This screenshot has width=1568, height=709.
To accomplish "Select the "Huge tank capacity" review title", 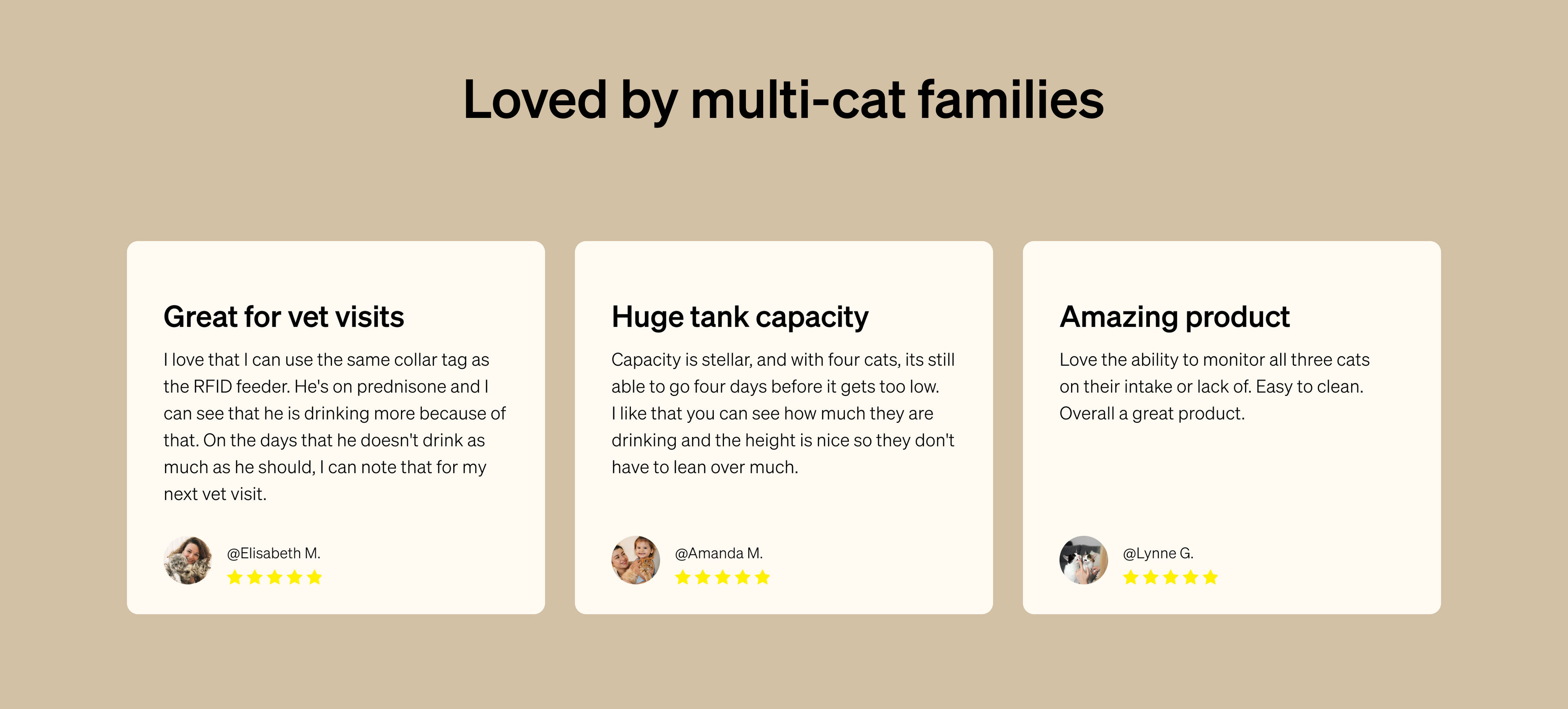I will [739, 317].
